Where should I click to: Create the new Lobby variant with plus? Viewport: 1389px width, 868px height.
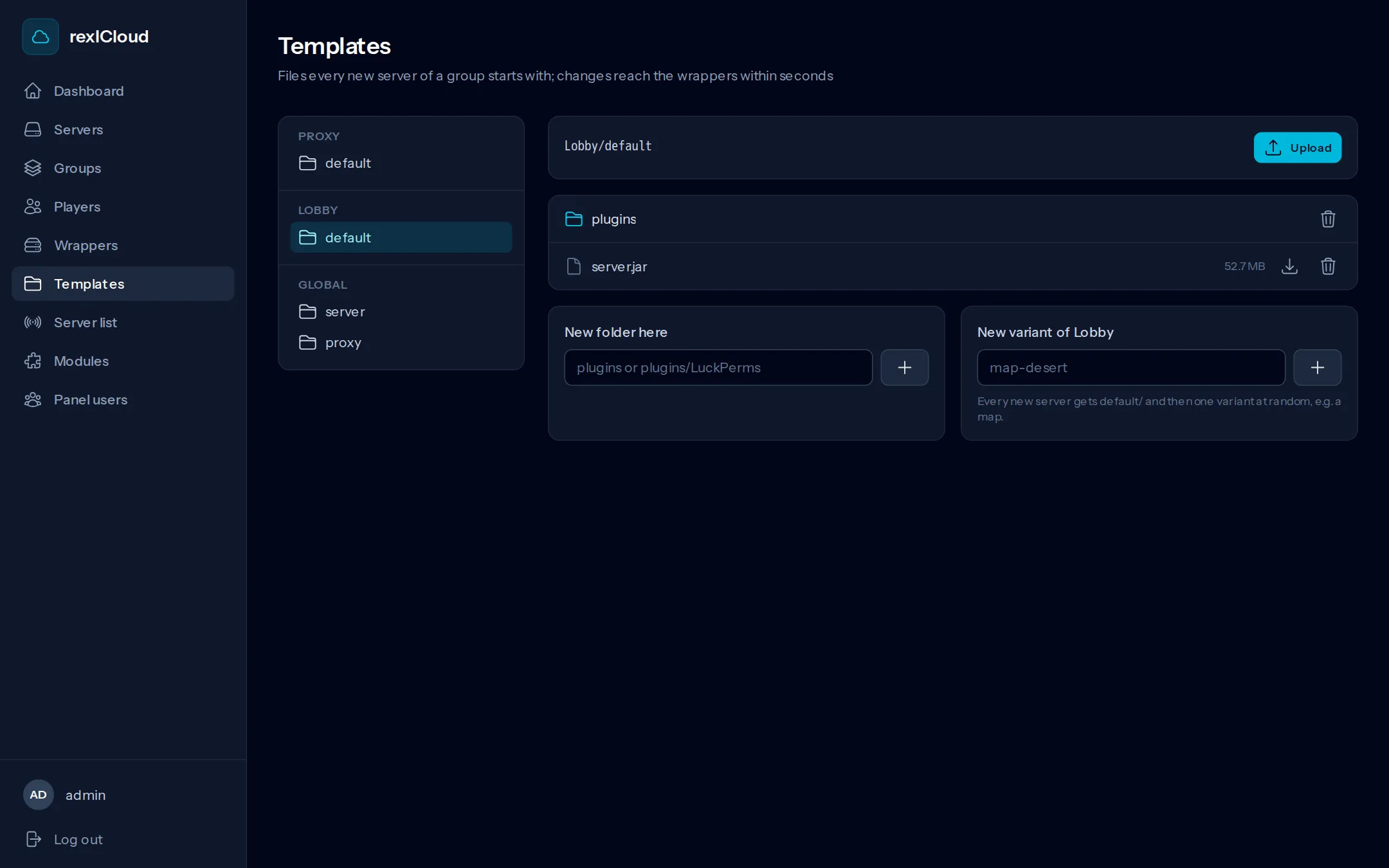coord(1318,368)
